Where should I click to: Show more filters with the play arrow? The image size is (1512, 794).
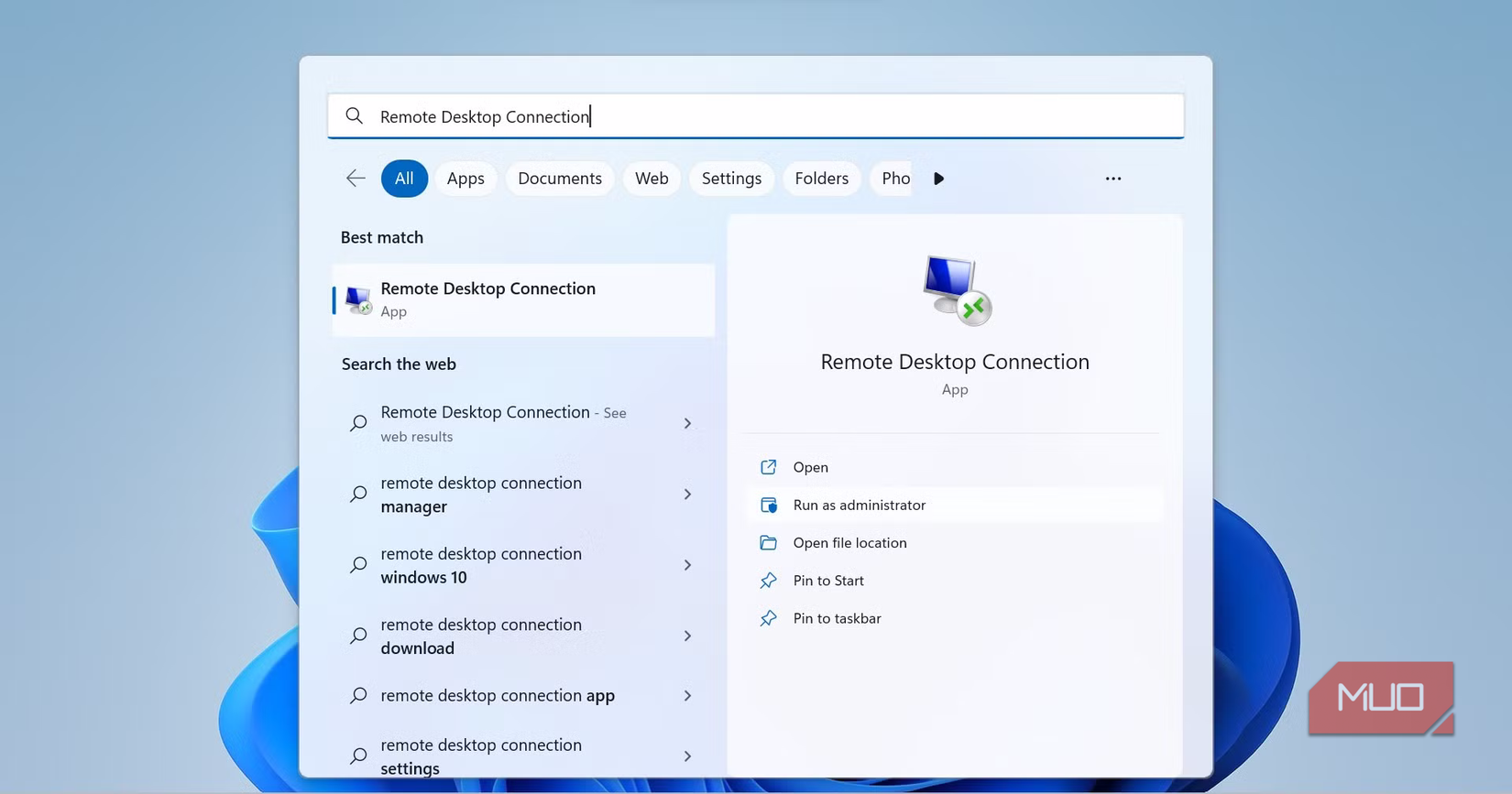click(x=938, y=179)
